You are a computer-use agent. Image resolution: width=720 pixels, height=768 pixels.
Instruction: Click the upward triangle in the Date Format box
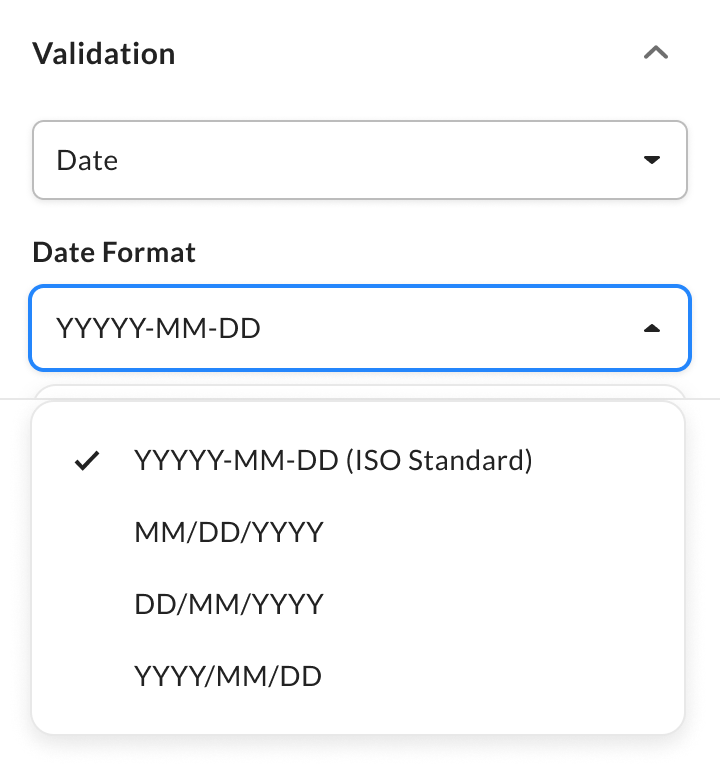pos(652,328)
